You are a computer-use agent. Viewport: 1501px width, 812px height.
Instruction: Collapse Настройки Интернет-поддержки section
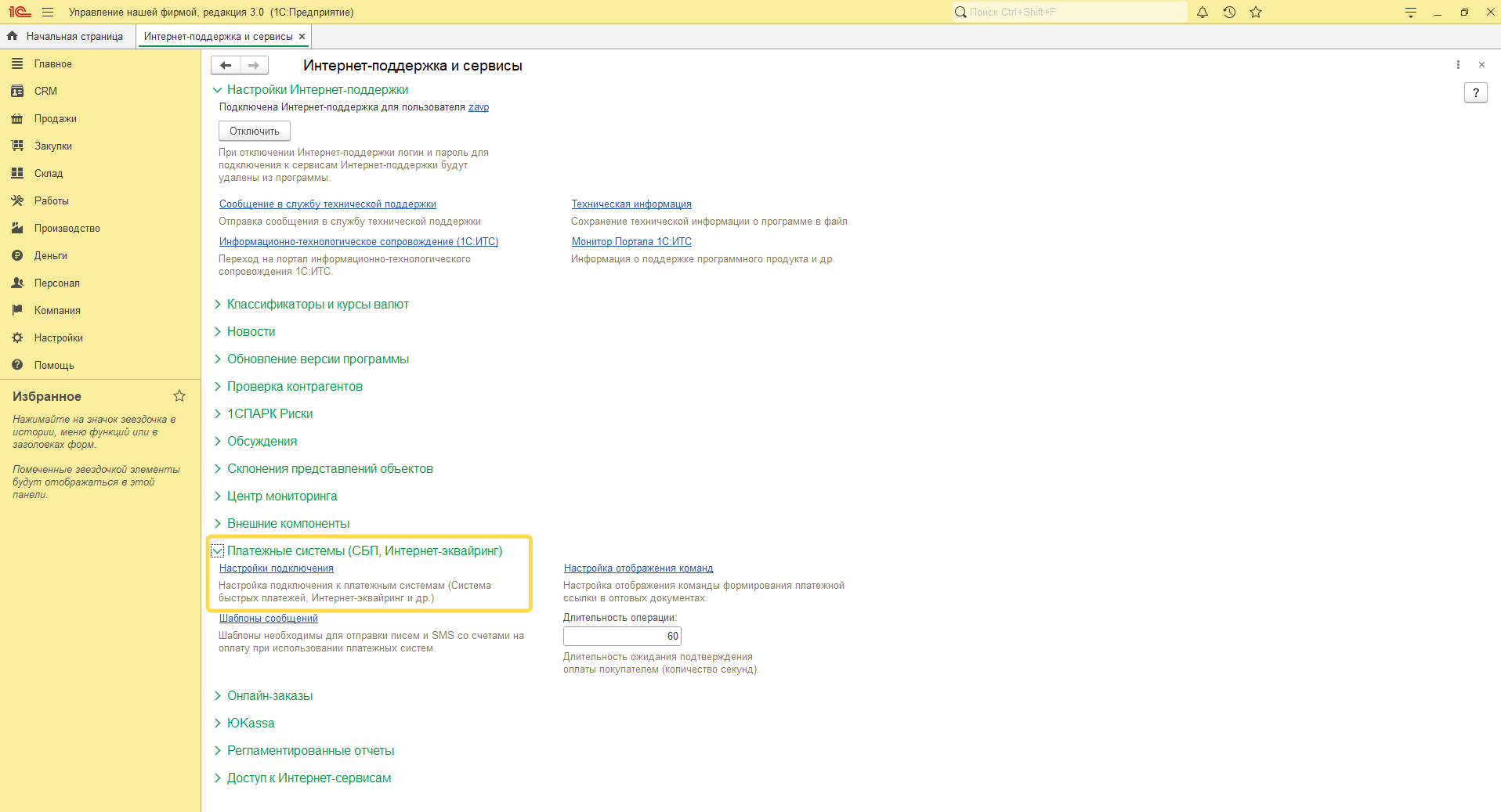(218, 90)
